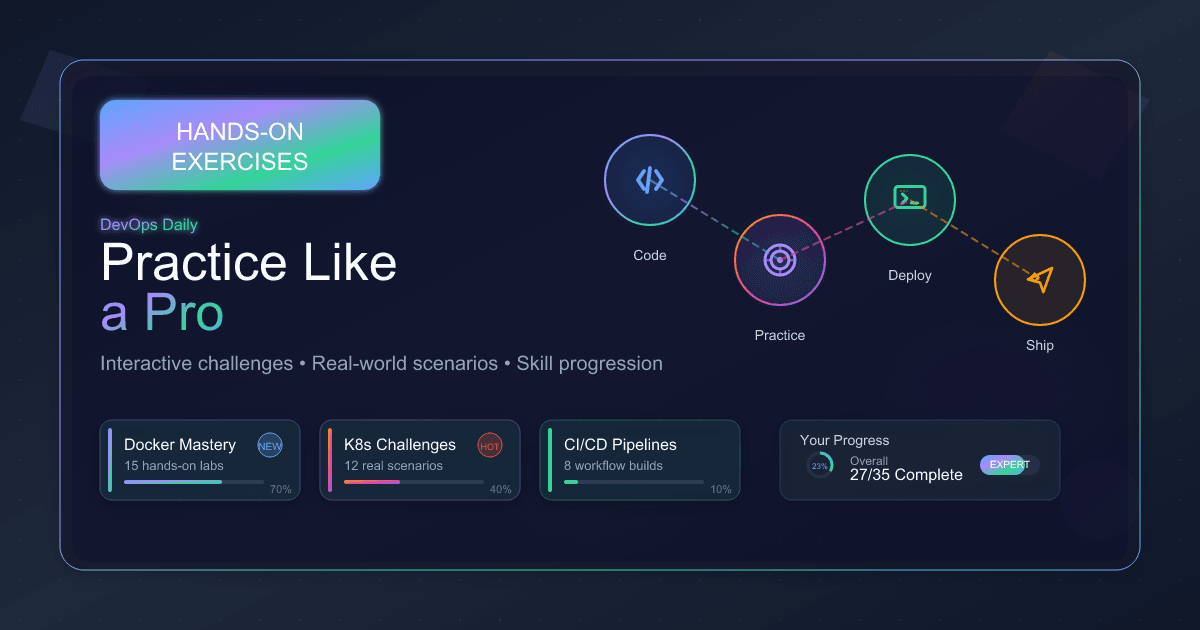The width and height of the screenshot is (1200, 630).
Task: Click the Deploy terminal icon
Action: [909, 200]
